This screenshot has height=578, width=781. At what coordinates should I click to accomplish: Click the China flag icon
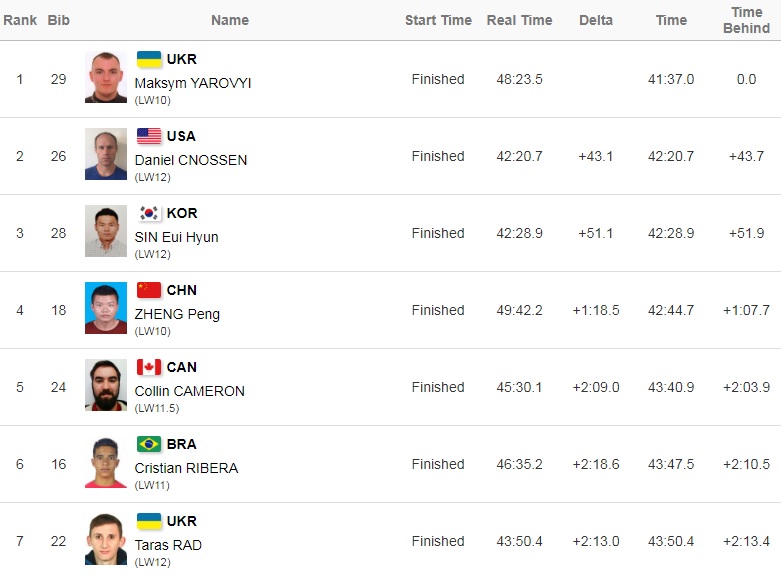149,290
